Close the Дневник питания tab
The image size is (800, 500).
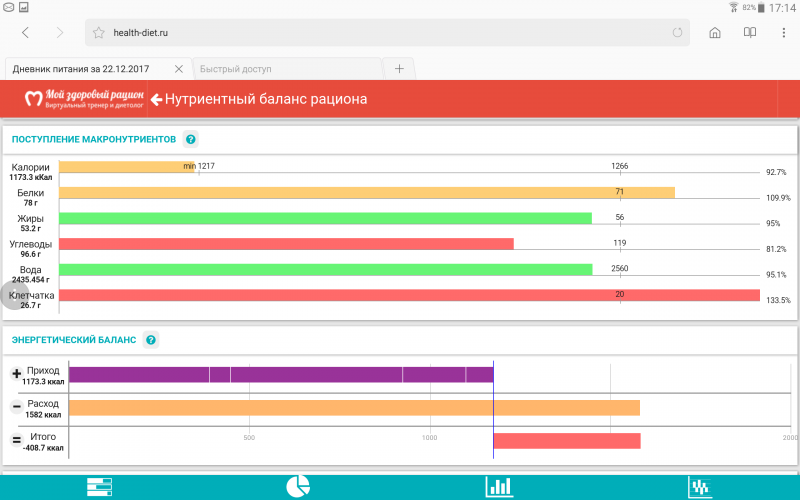(179, 69)
